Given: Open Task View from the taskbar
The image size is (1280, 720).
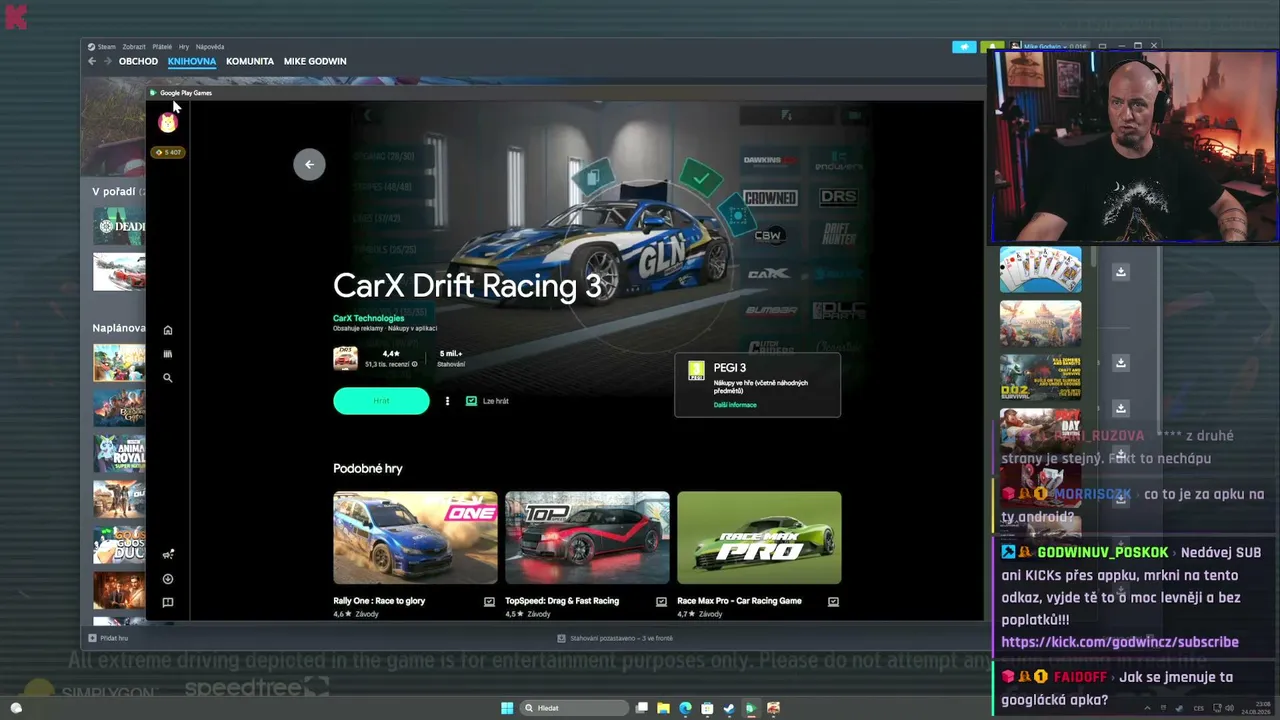Looking at the screenshot, I should pos(642,708).
